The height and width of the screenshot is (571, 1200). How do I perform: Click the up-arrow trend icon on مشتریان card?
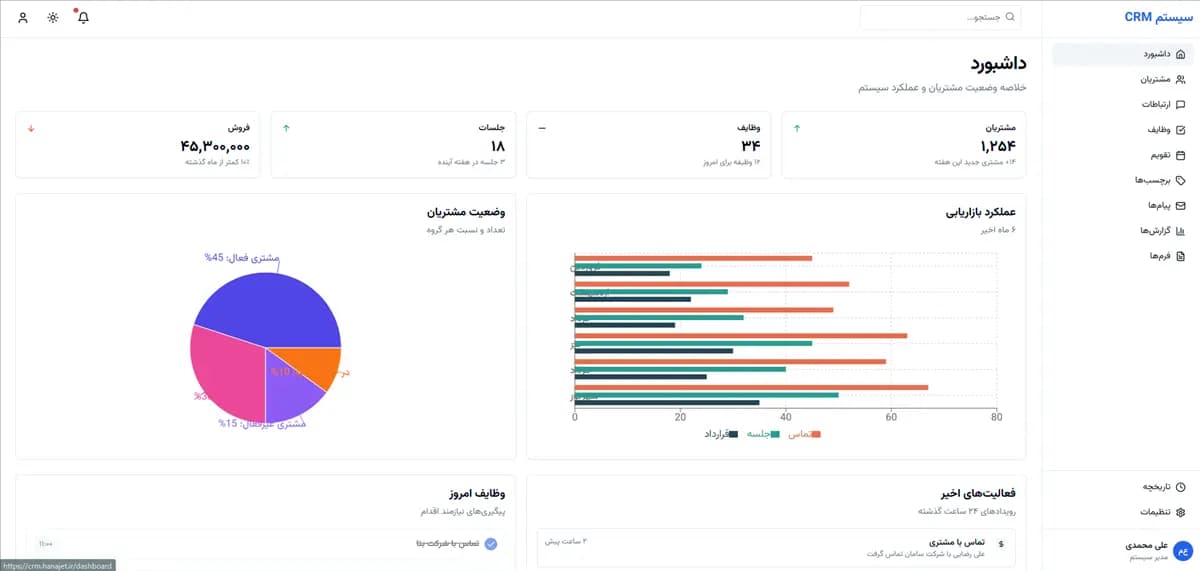(797, 128)
